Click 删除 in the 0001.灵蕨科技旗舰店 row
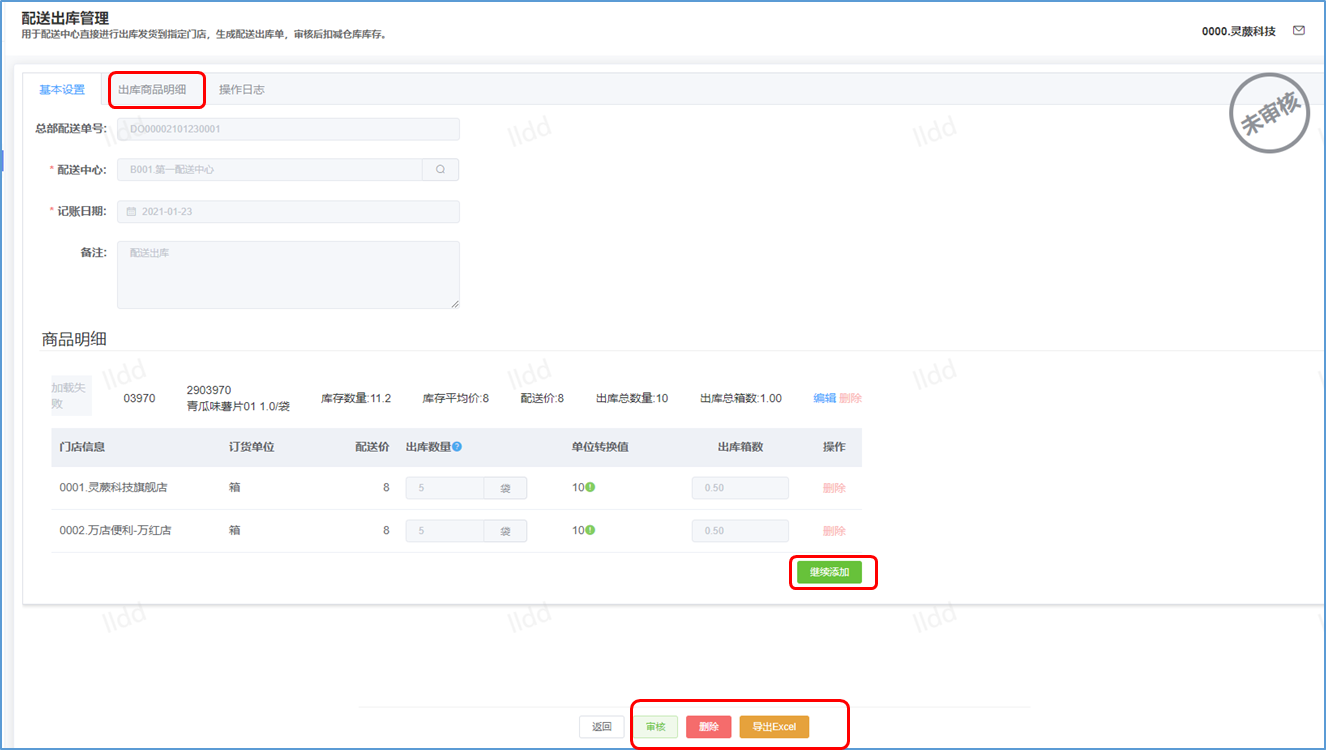The image size is (1326, 750). pyautogui.click(x=834, y=488)
